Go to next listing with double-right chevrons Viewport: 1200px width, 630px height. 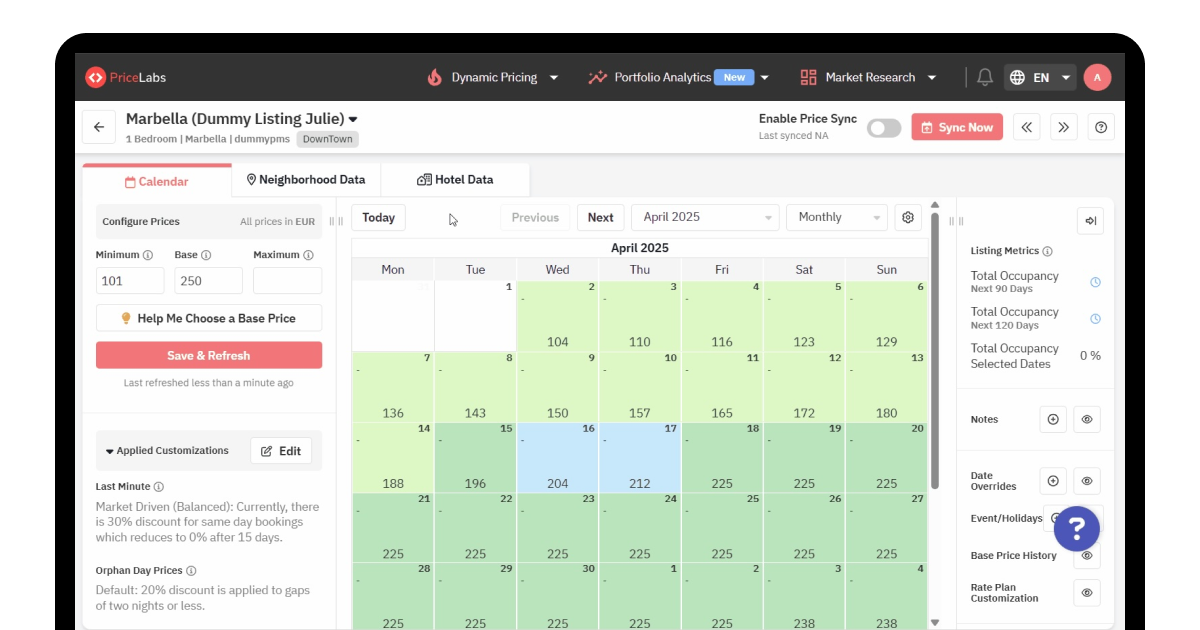coord(1064,127)
